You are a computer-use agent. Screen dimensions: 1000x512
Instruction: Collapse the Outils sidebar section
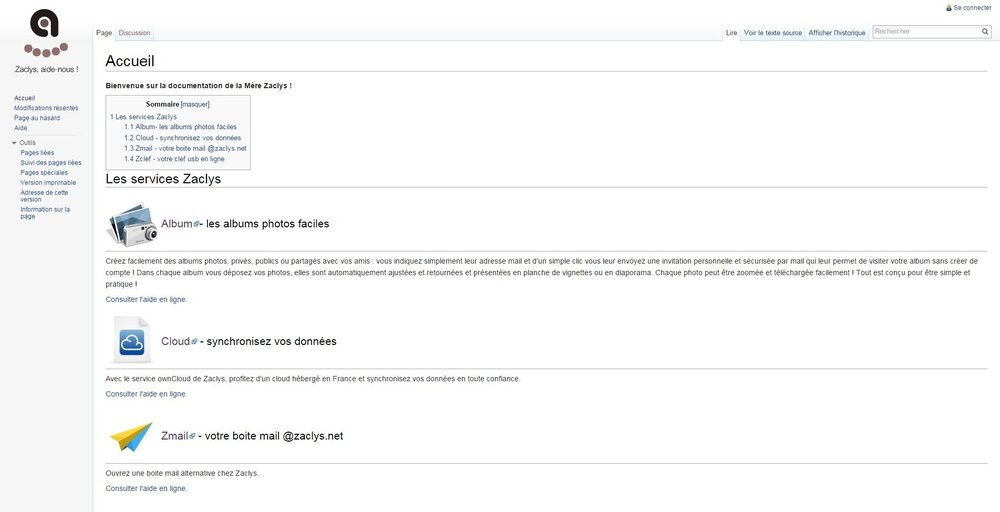14,143
